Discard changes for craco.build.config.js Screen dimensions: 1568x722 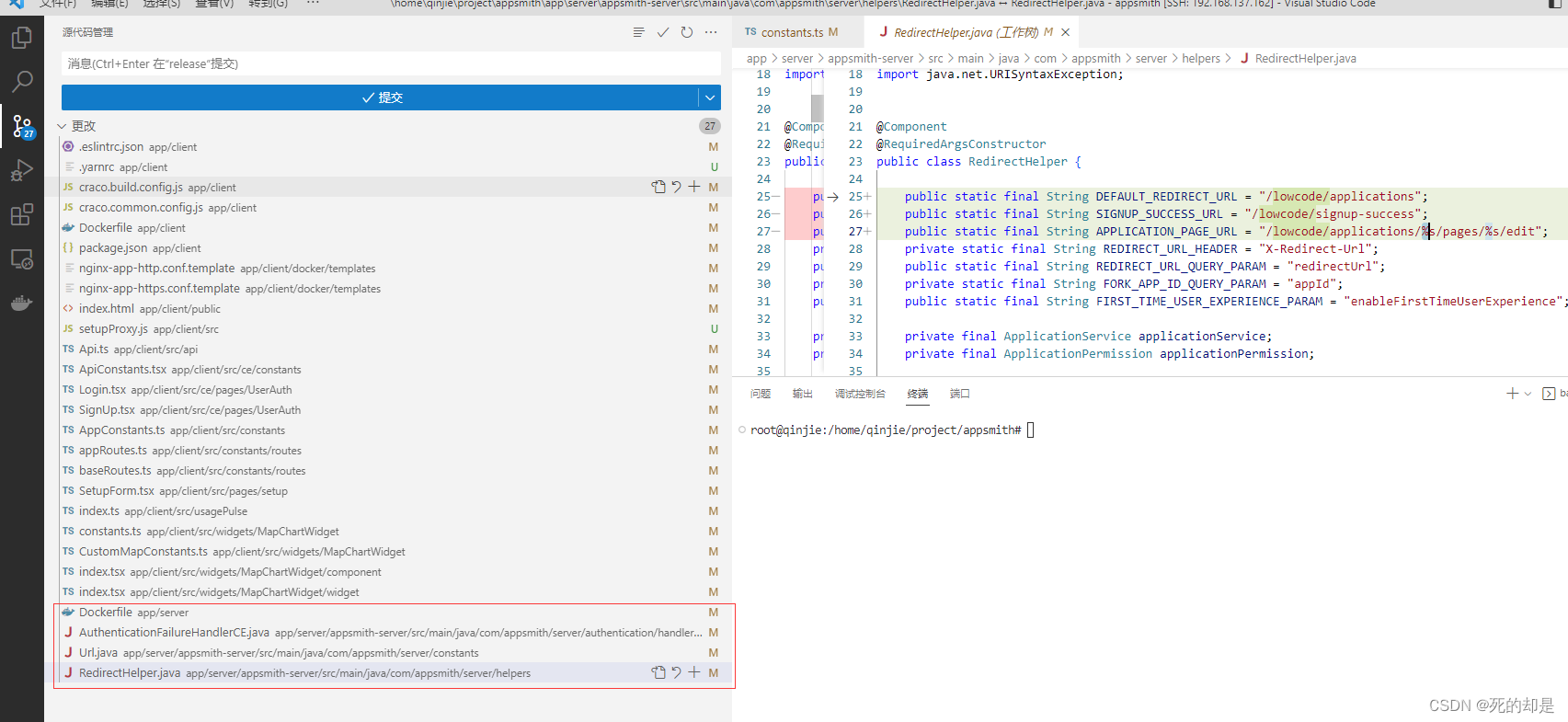(x=676, y=187)
